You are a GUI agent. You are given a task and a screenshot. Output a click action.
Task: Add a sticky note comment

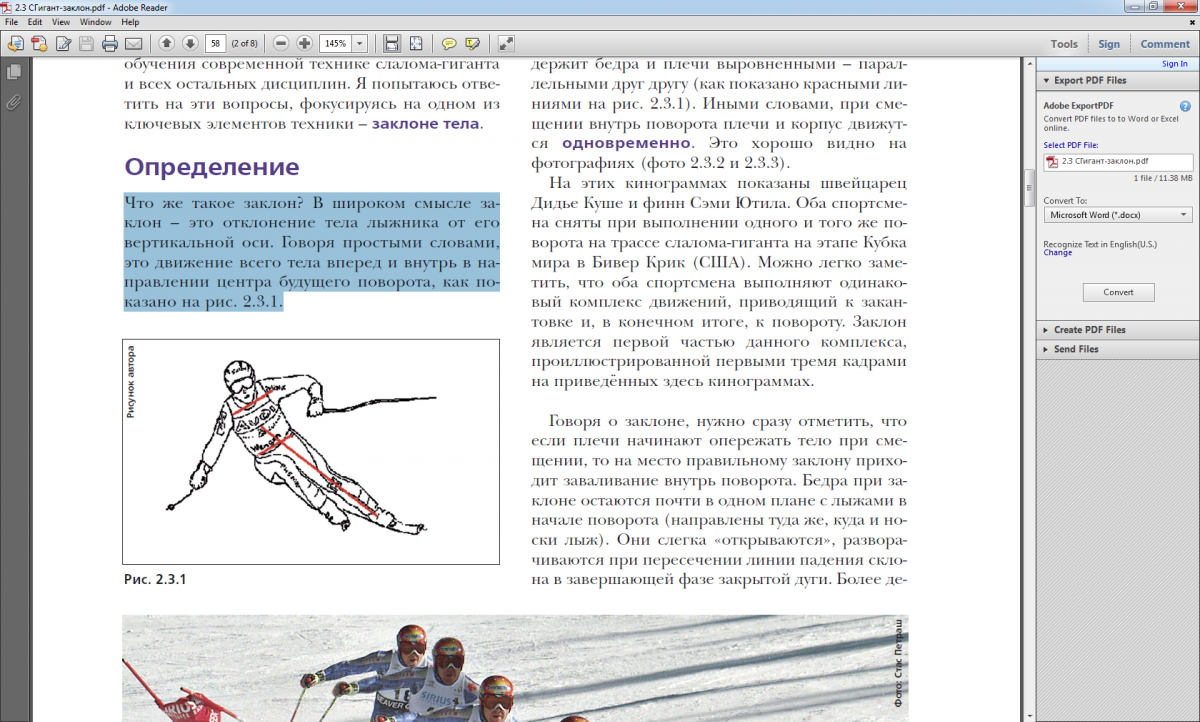[449, 43]
